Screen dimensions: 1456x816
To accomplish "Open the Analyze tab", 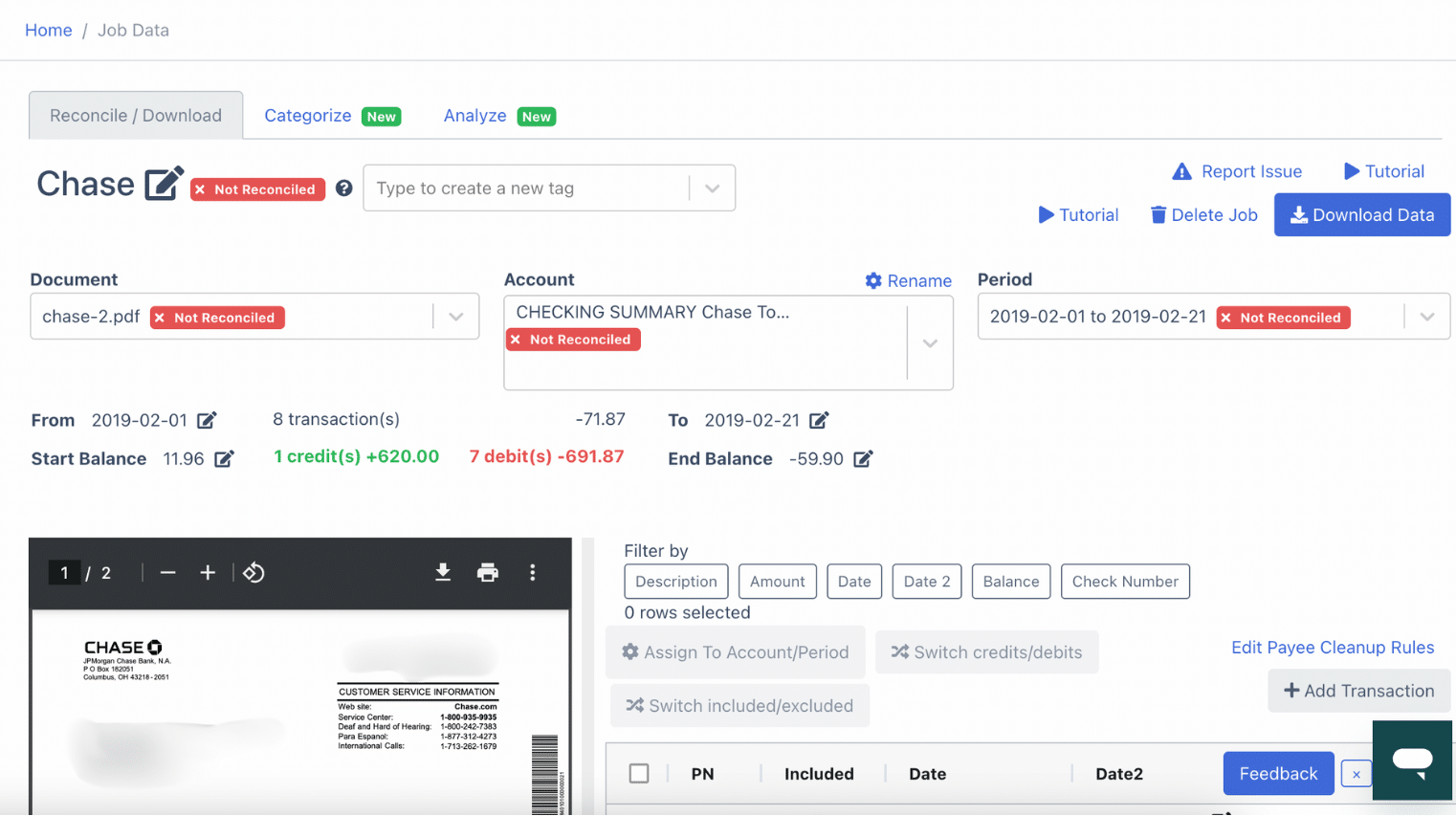I will [474, 115].
